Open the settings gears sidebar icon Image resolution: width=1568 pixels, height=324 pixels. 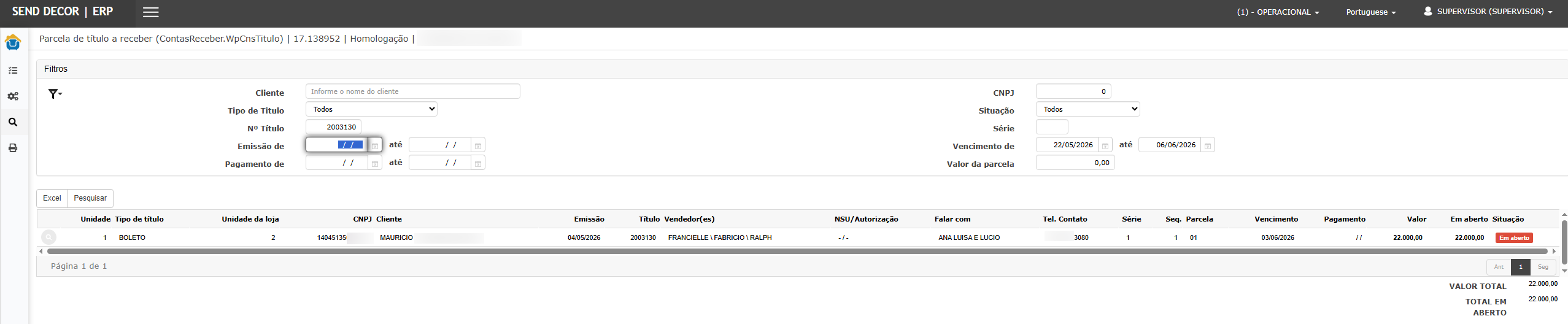tap(13, 96)
